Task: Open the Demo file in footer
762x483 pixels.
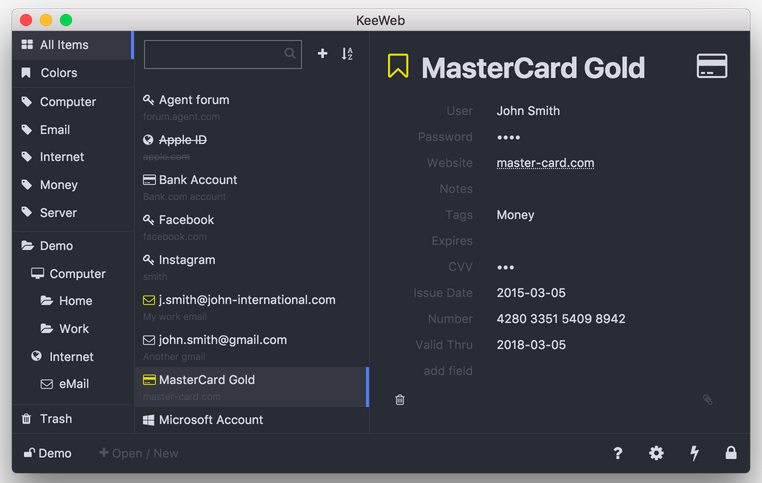Action: point(48,453)
